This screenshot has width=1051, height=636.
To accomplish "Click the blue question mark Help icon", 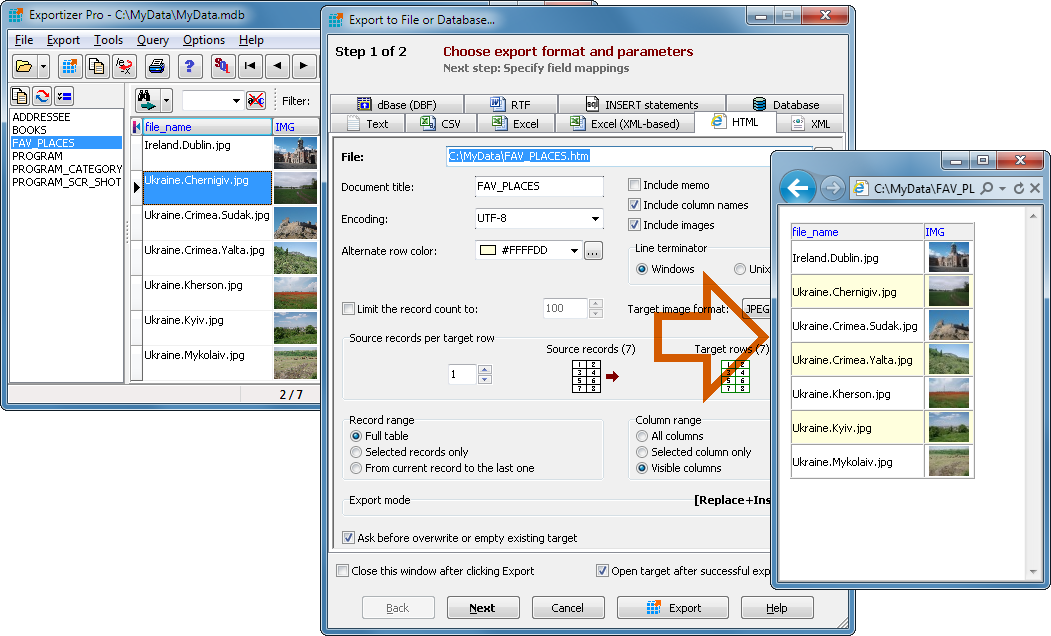I will point(190,66).
